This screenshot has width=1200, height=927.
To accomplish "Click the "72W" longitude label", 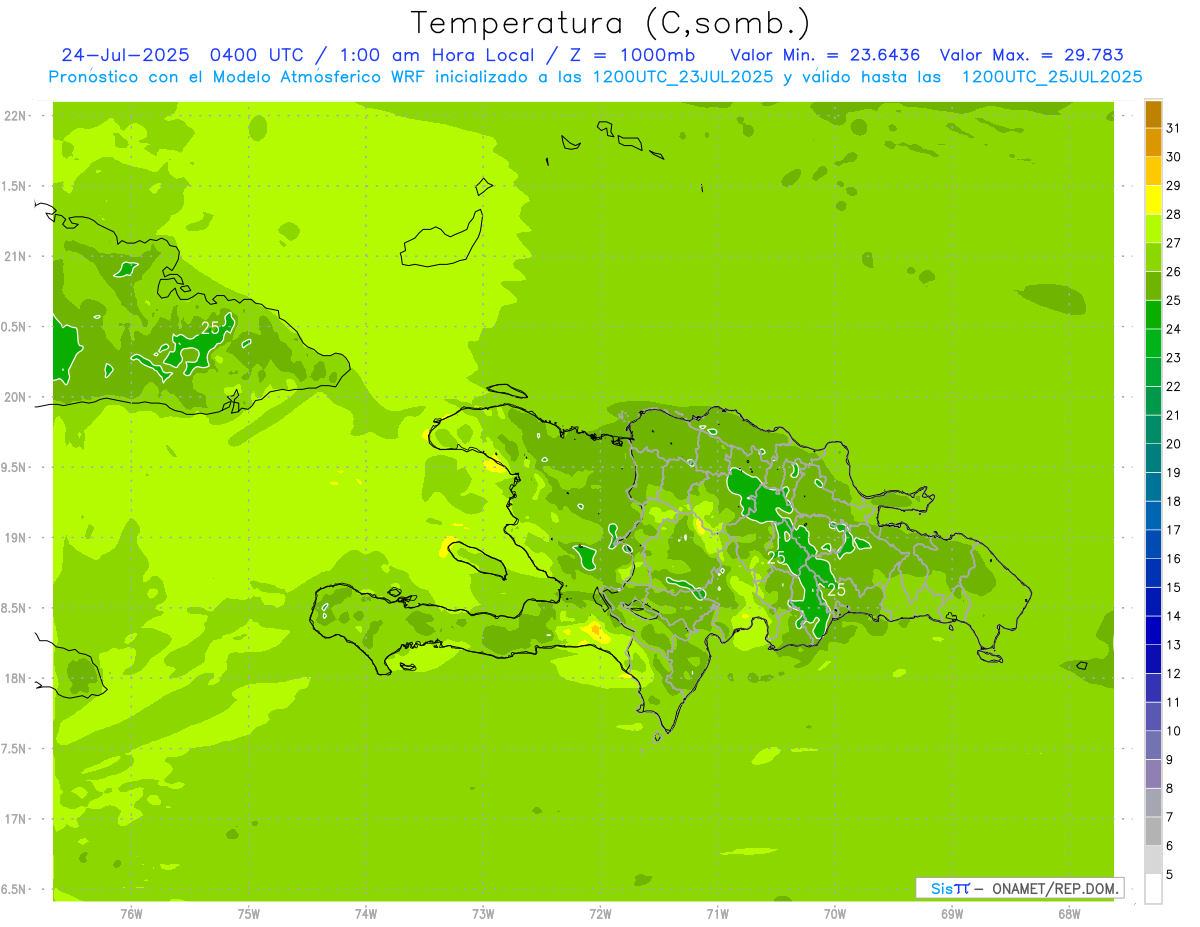I will click(600, 914).
